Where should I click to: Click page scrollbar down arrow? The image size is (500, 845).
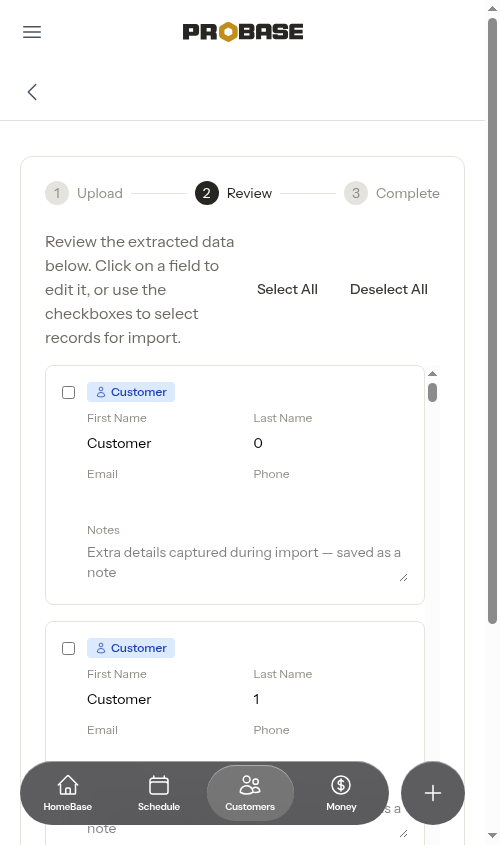[x=492, y=836]
